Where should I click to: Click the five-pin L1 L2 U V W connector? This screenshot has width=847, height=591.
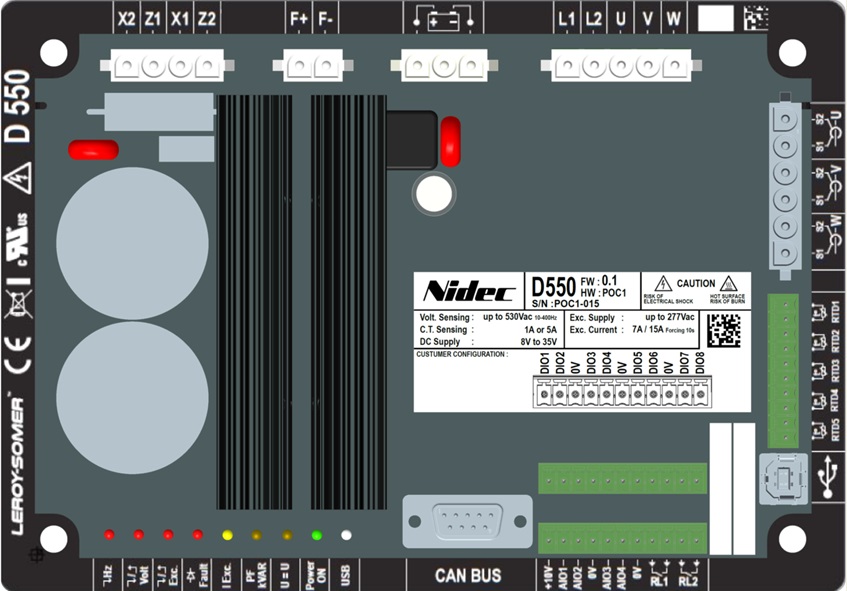[x=621, y=65]
